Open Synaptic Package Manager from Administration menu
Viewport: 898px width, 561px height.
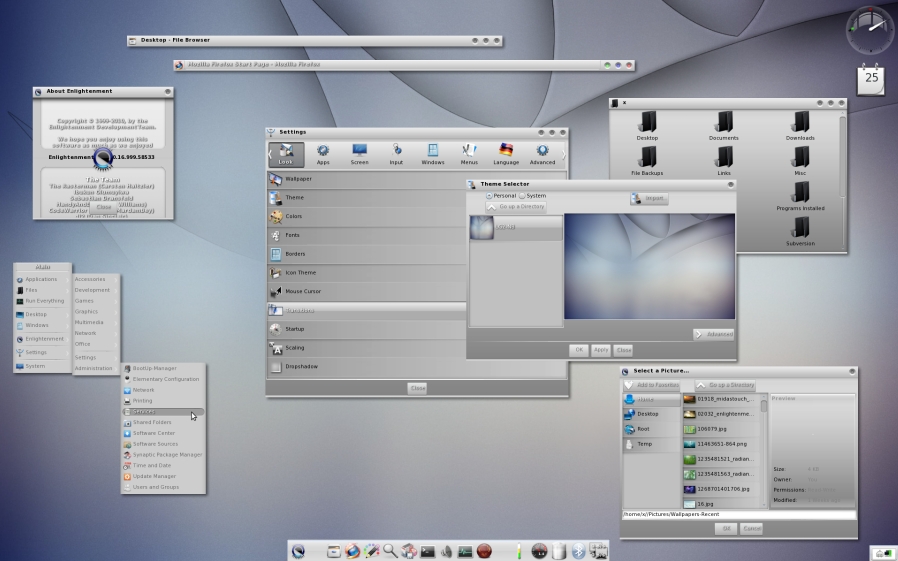point(163,455)
